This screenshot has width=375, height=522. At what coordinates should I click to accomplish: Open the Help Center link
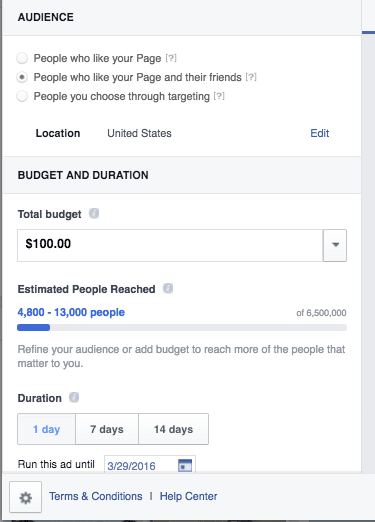(x=188, y=496)
